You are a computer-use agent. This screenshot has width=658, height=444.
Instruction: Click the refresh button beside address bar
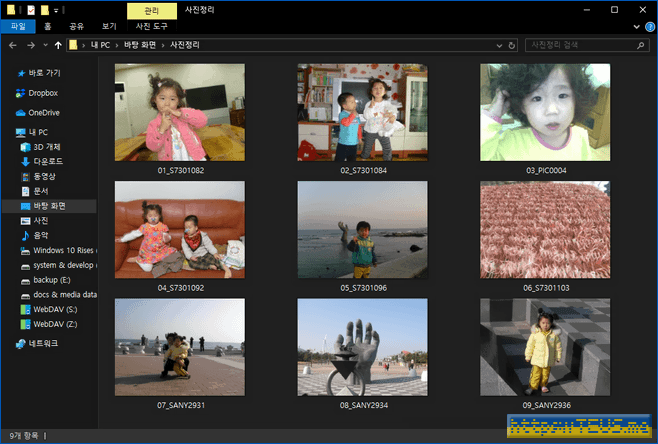pos(512,46)
